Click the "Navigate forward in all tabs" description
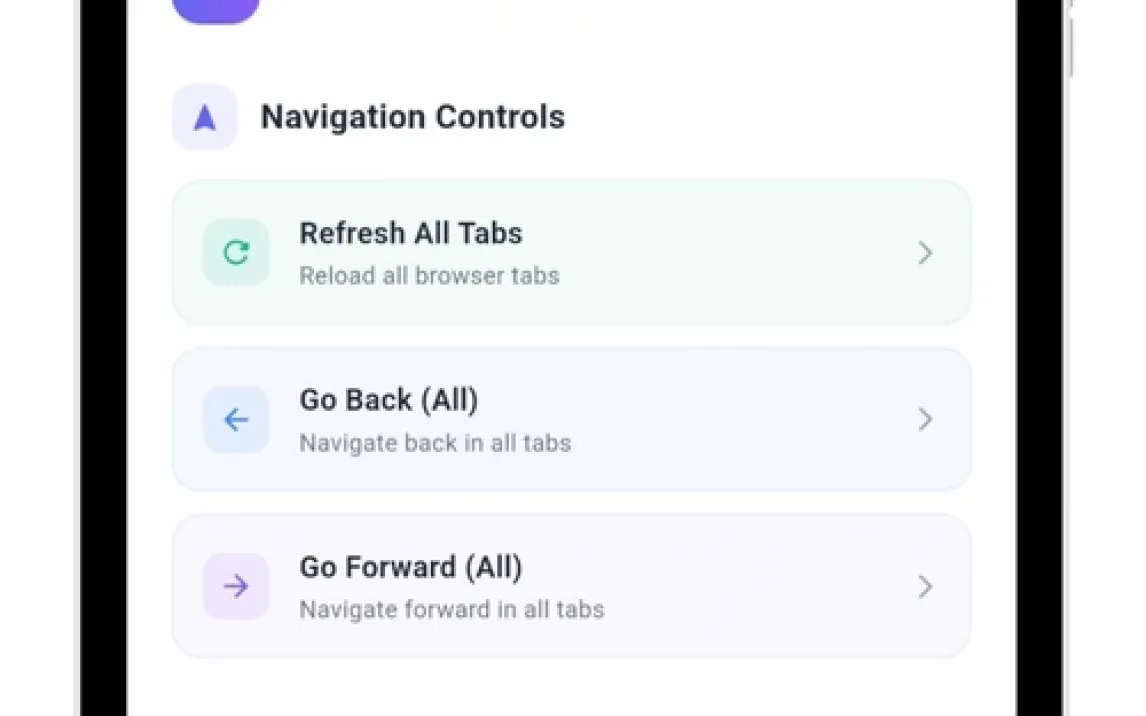 [x=452, y=610]
